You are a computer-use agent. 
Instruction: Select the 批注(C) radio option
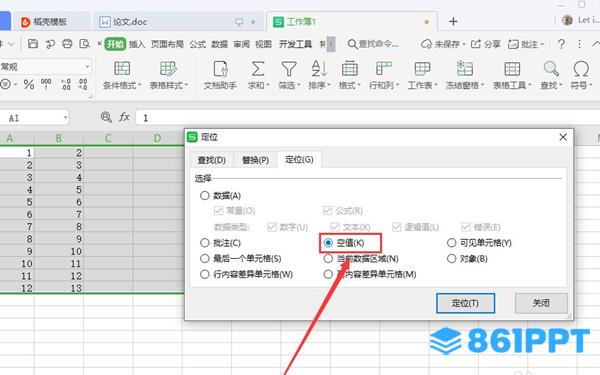205,243
